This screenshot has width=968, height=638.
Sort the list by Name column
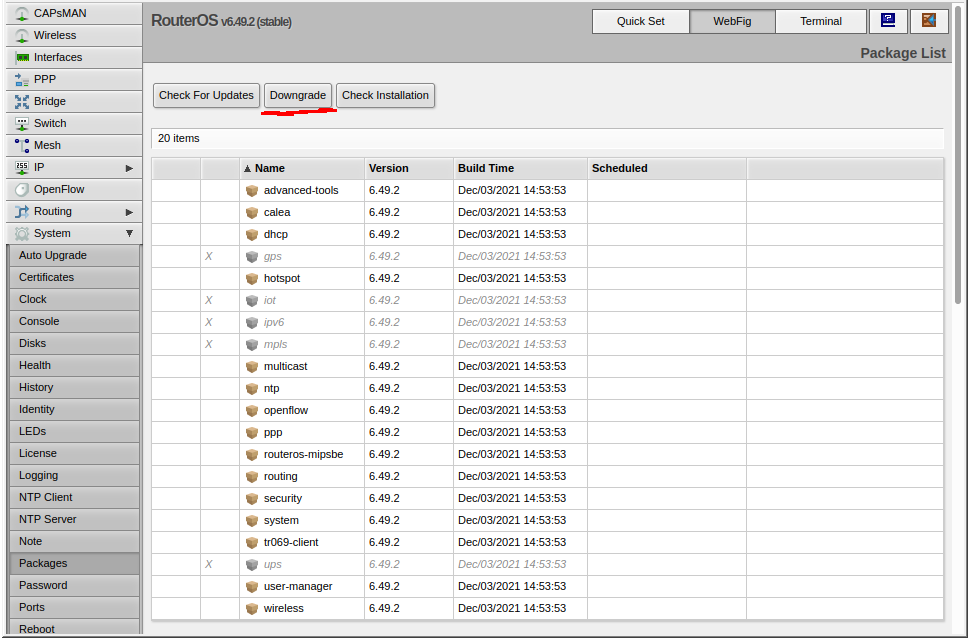302,169
